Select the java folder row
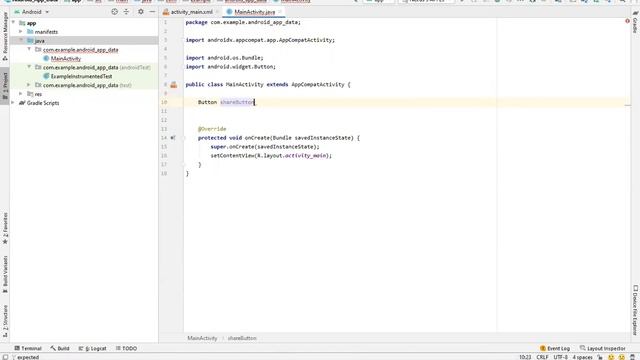Image resolution: width=640 pixels, height=360 pixels. 84,40
